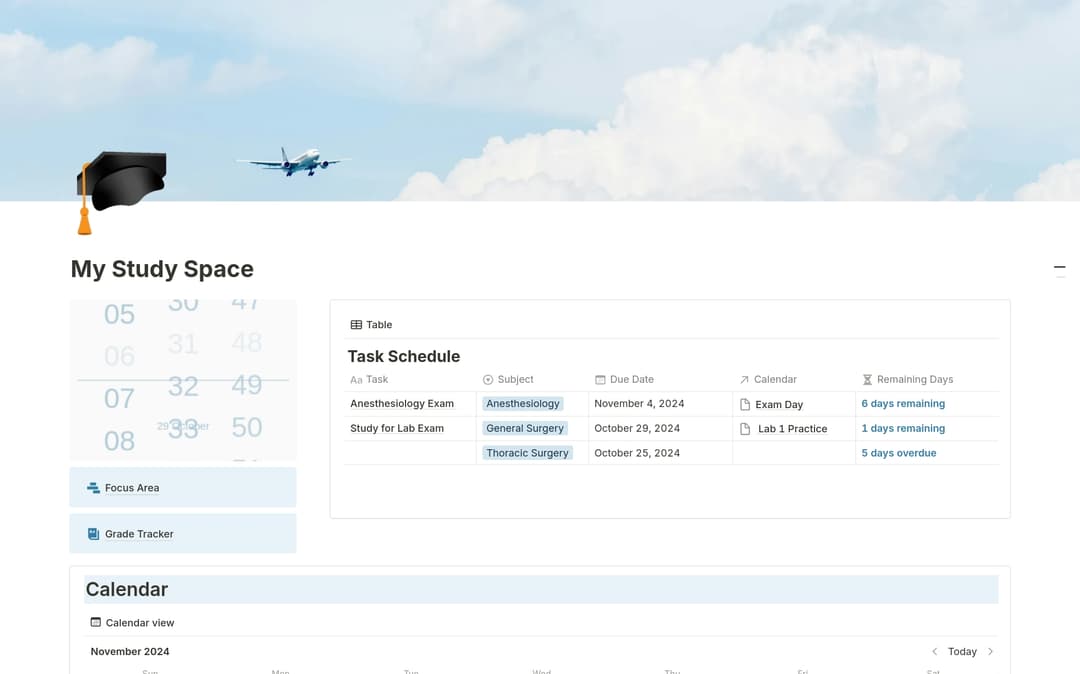Click the Today button in the calendar
Screen dimensions: 1080x674
(962, 651)
